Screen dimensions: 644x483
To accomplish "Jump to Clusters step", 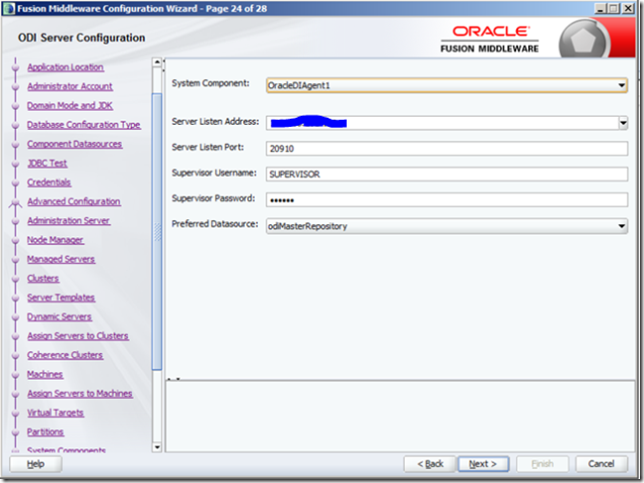I will click(x=43, y=278).
